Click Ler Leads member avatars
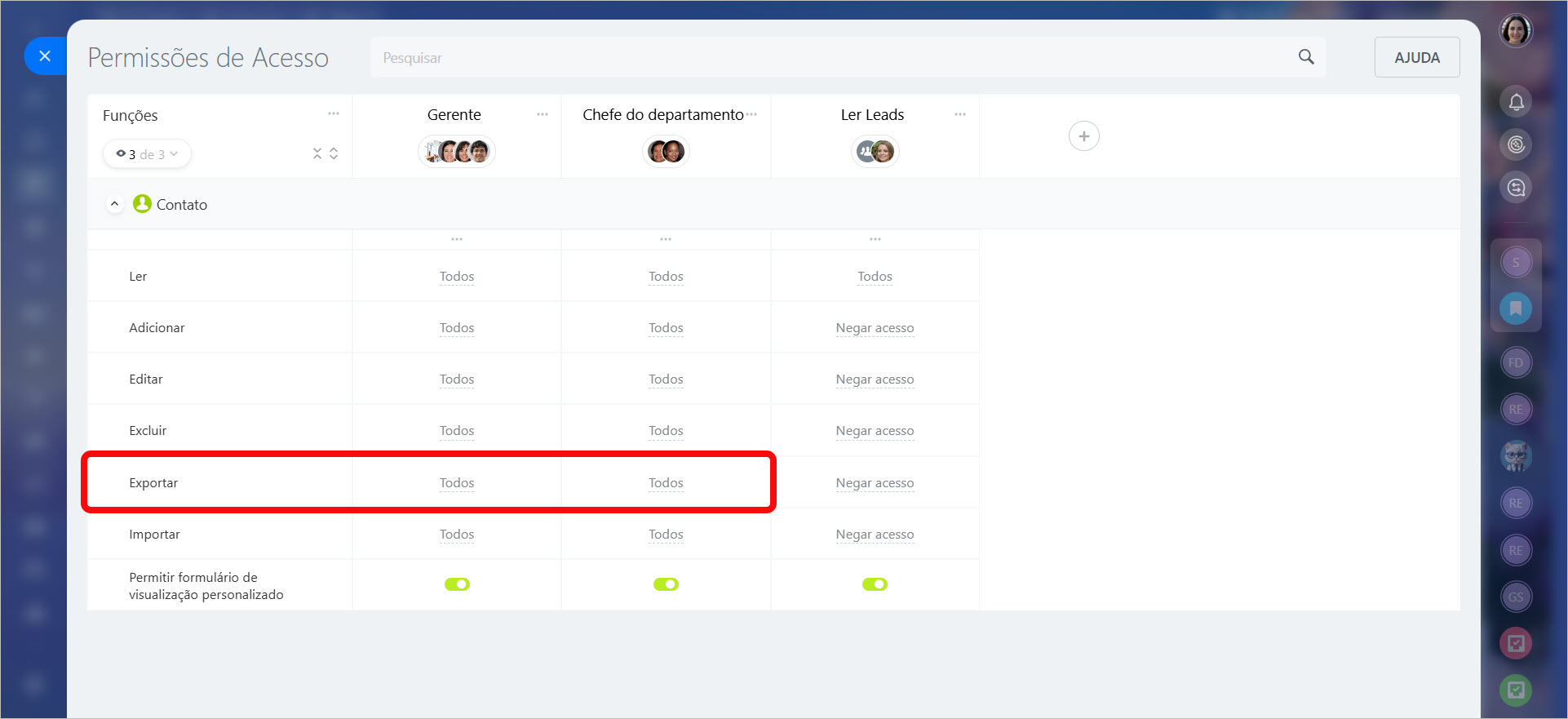The image size is (1568, 719). click(x=875, y=151)
